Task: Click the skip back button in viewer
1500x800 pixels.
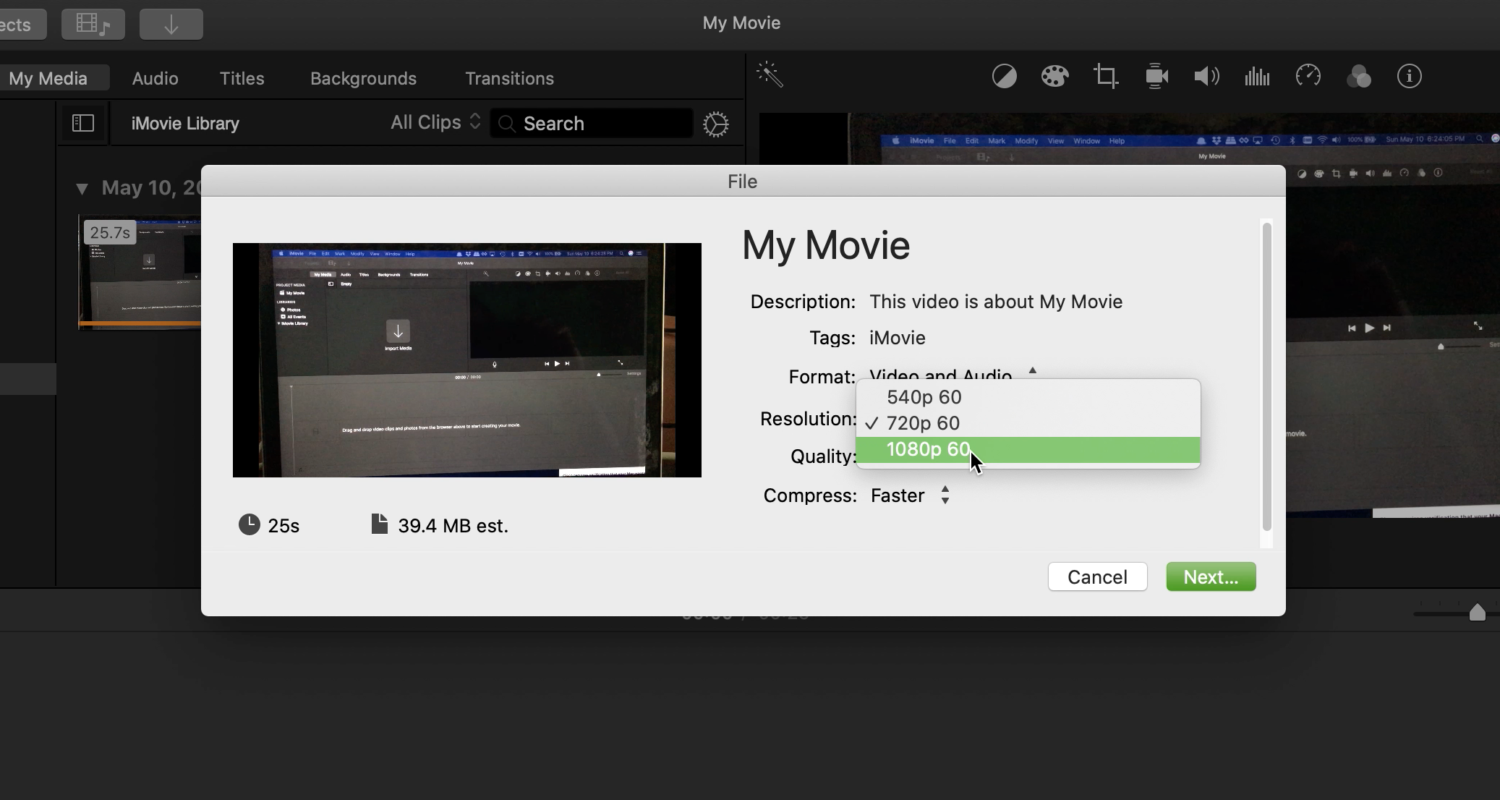Action: tap(1352, 328)
